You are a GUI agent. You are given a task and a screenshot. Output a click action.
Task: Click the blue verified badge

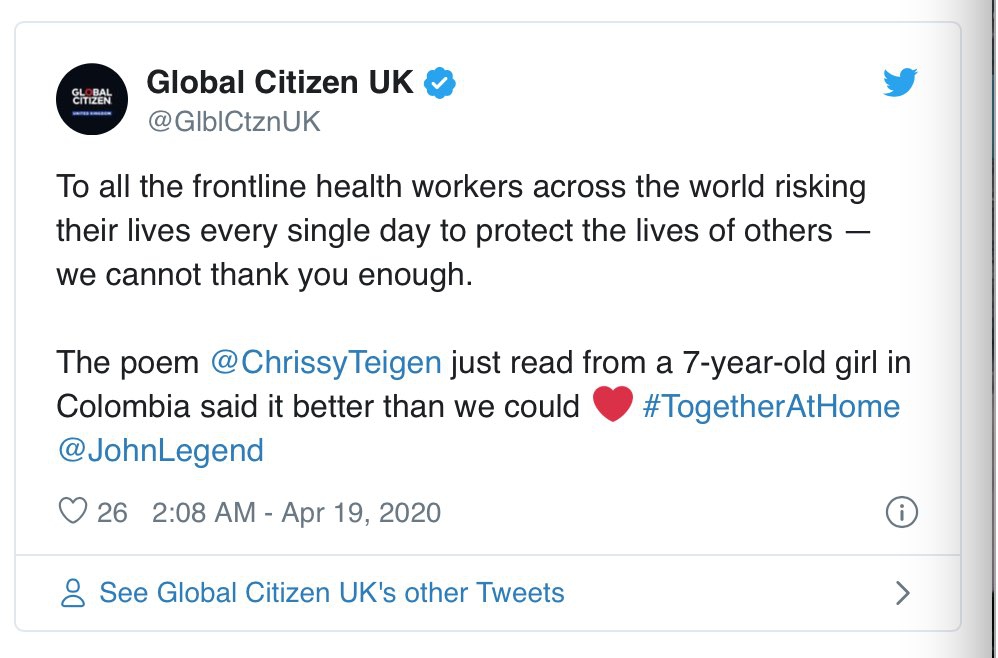click(x=441, y=83)
